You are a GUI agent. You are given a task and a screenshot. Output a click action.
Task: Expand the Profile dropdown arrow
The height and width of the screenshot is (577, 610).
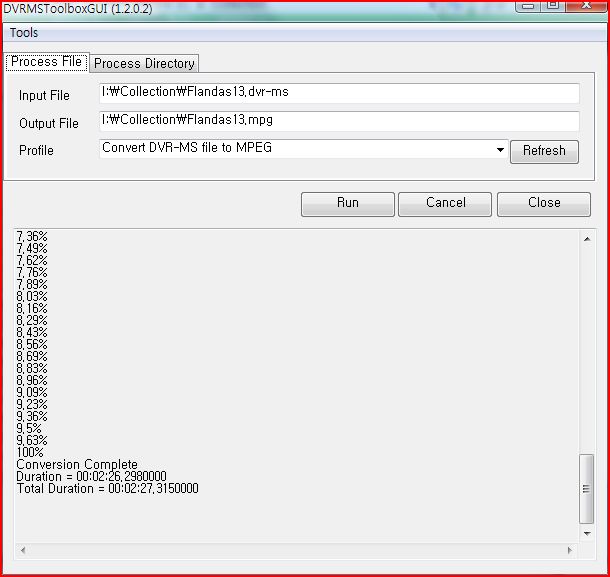coord(500,150)
